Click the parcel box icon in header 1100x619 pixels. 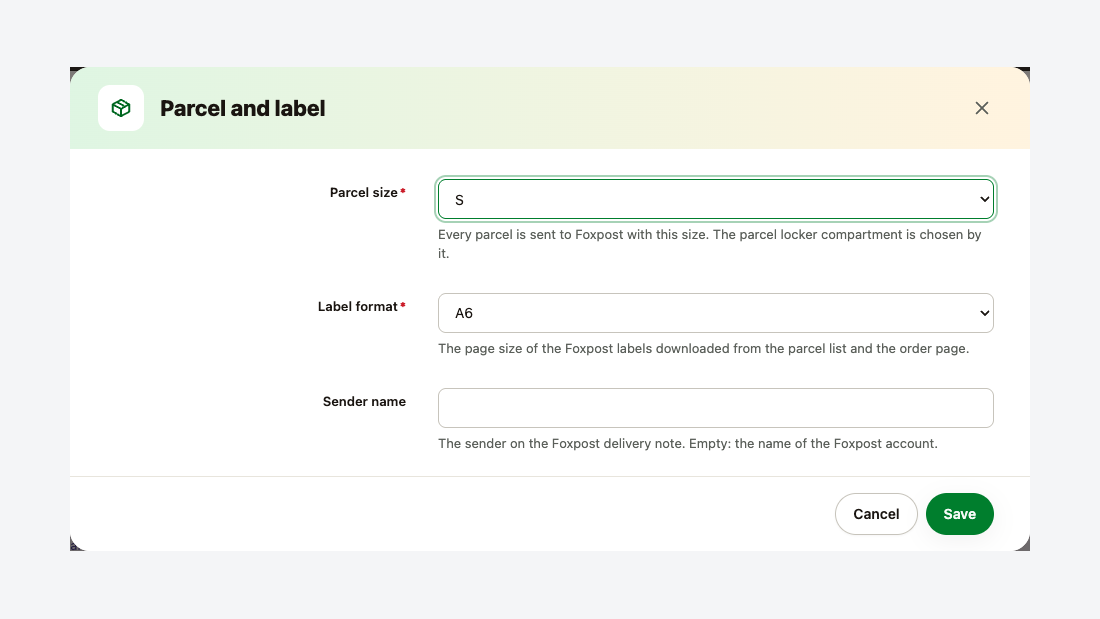(x=121, y=108)
